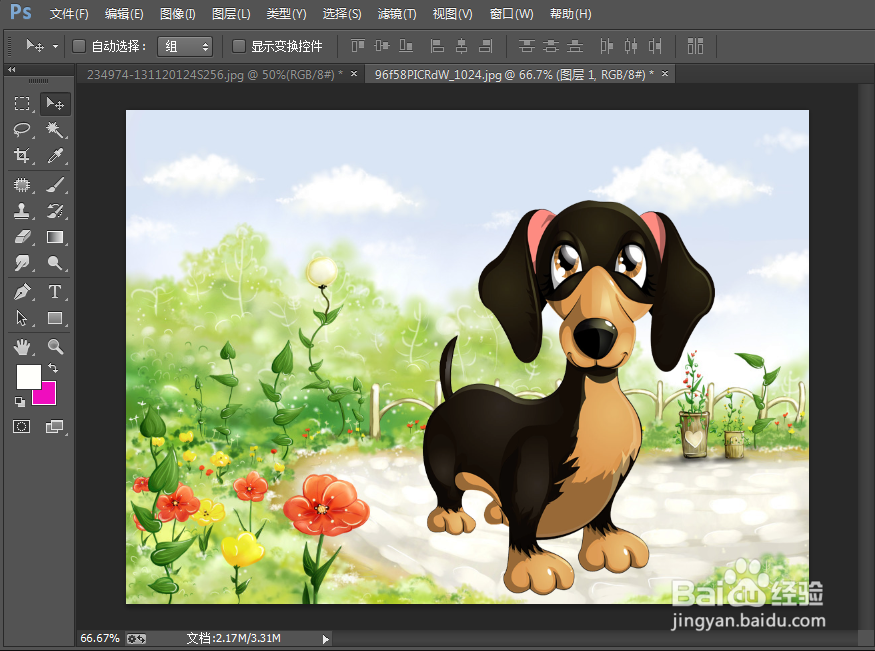Close the 234974-131120124S256.jpg tab
This screenshot has height=651, width=875.
coord(354,74)
